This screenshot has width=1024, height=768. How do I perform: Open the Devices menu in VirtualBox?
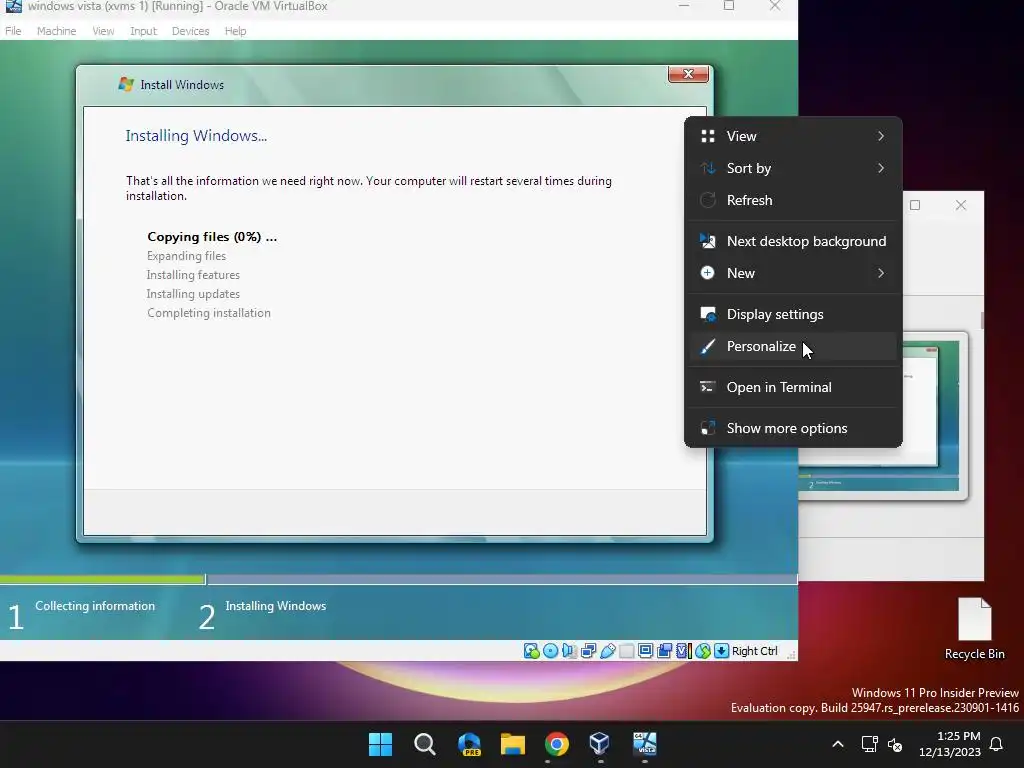coord(190,31)
